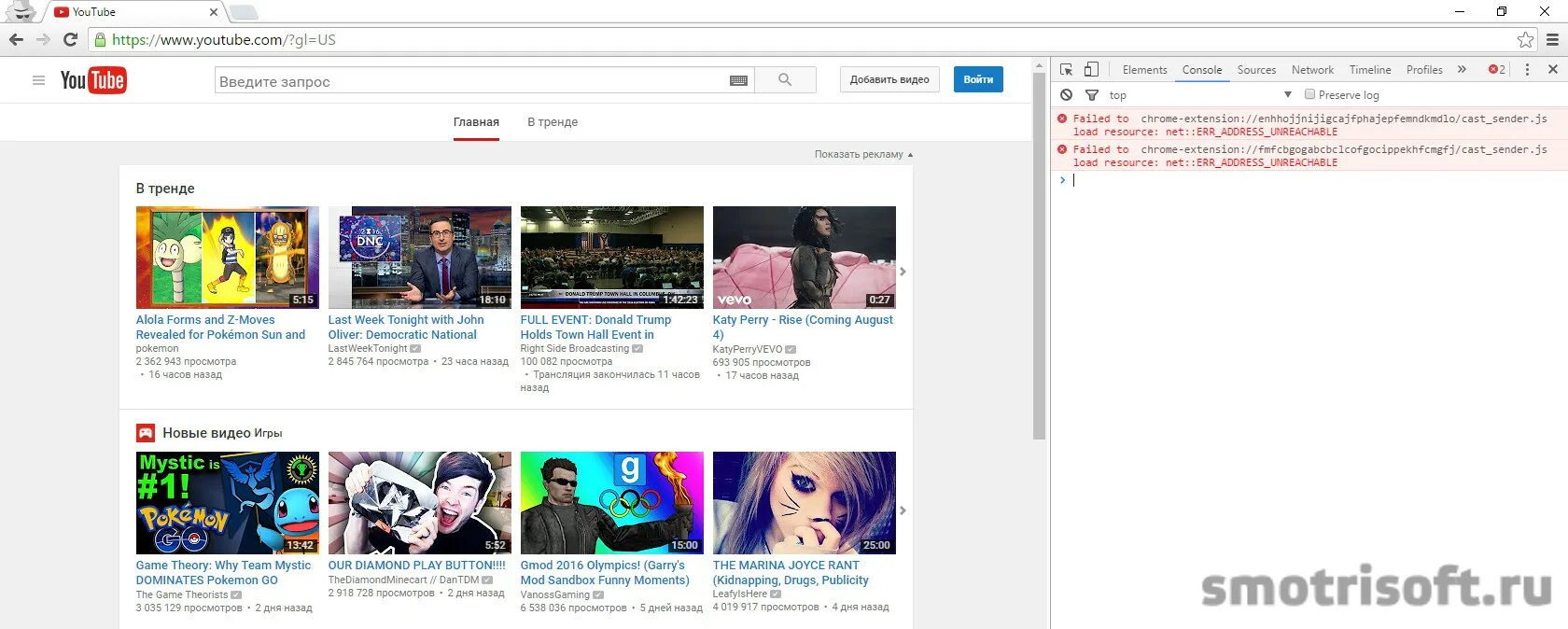
Task: Switch to the Console tab
Action: 1201,69
